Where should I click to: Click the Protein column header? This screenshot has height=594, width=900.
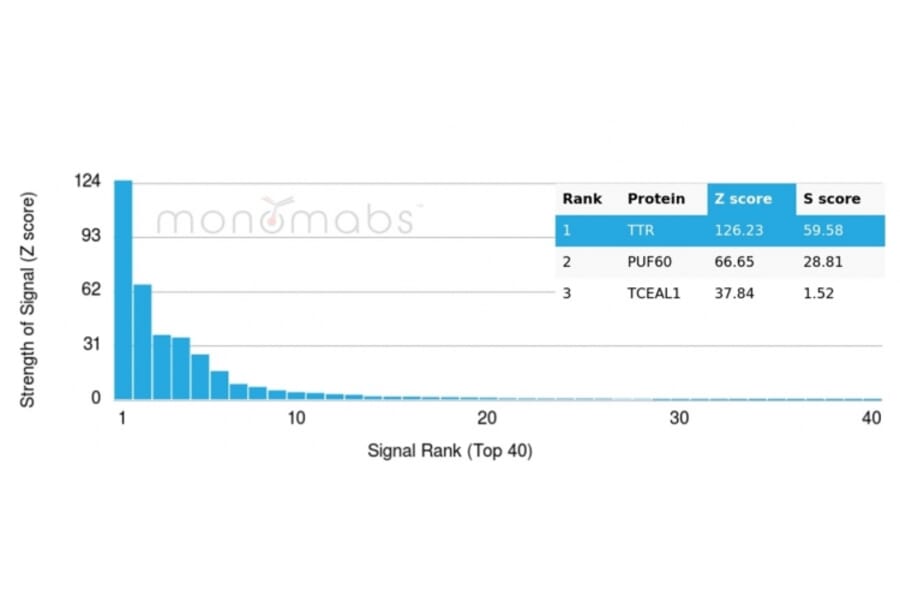pos(656,198)
